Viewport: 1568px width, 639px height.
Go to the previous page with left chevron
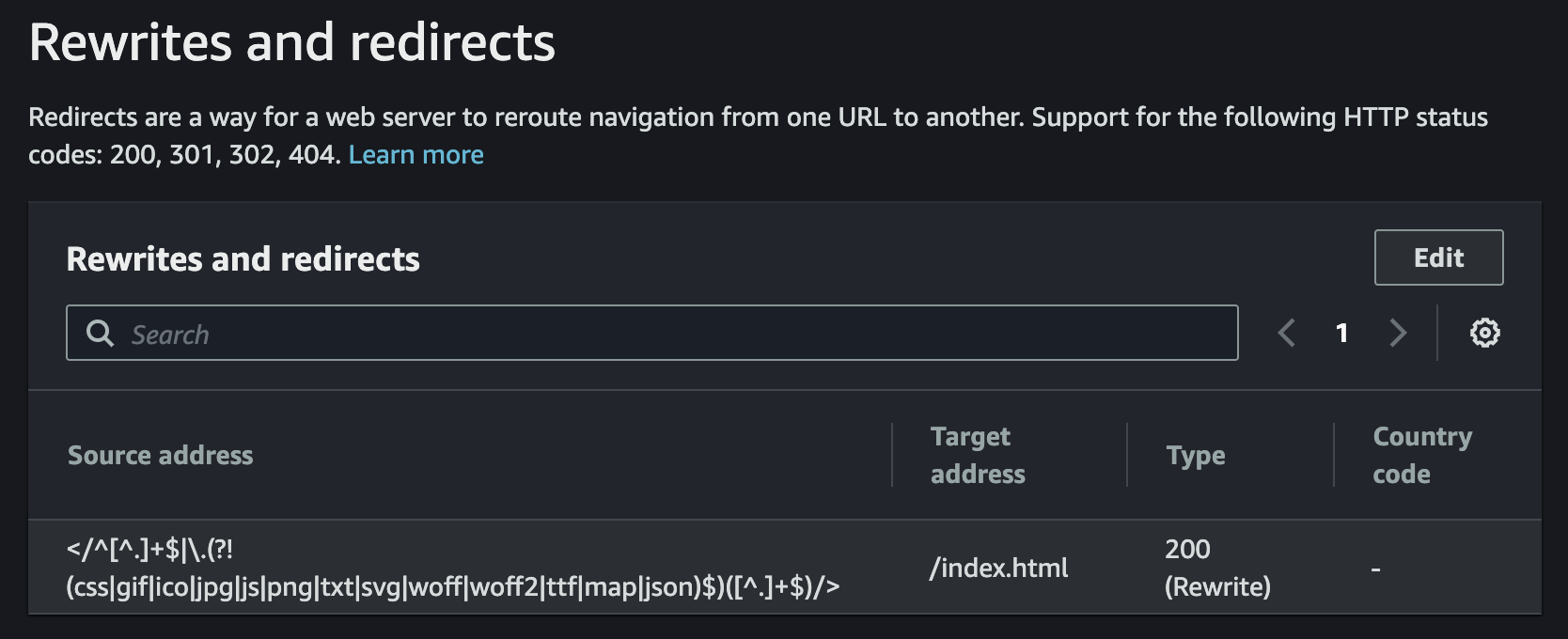[1287, 333]
